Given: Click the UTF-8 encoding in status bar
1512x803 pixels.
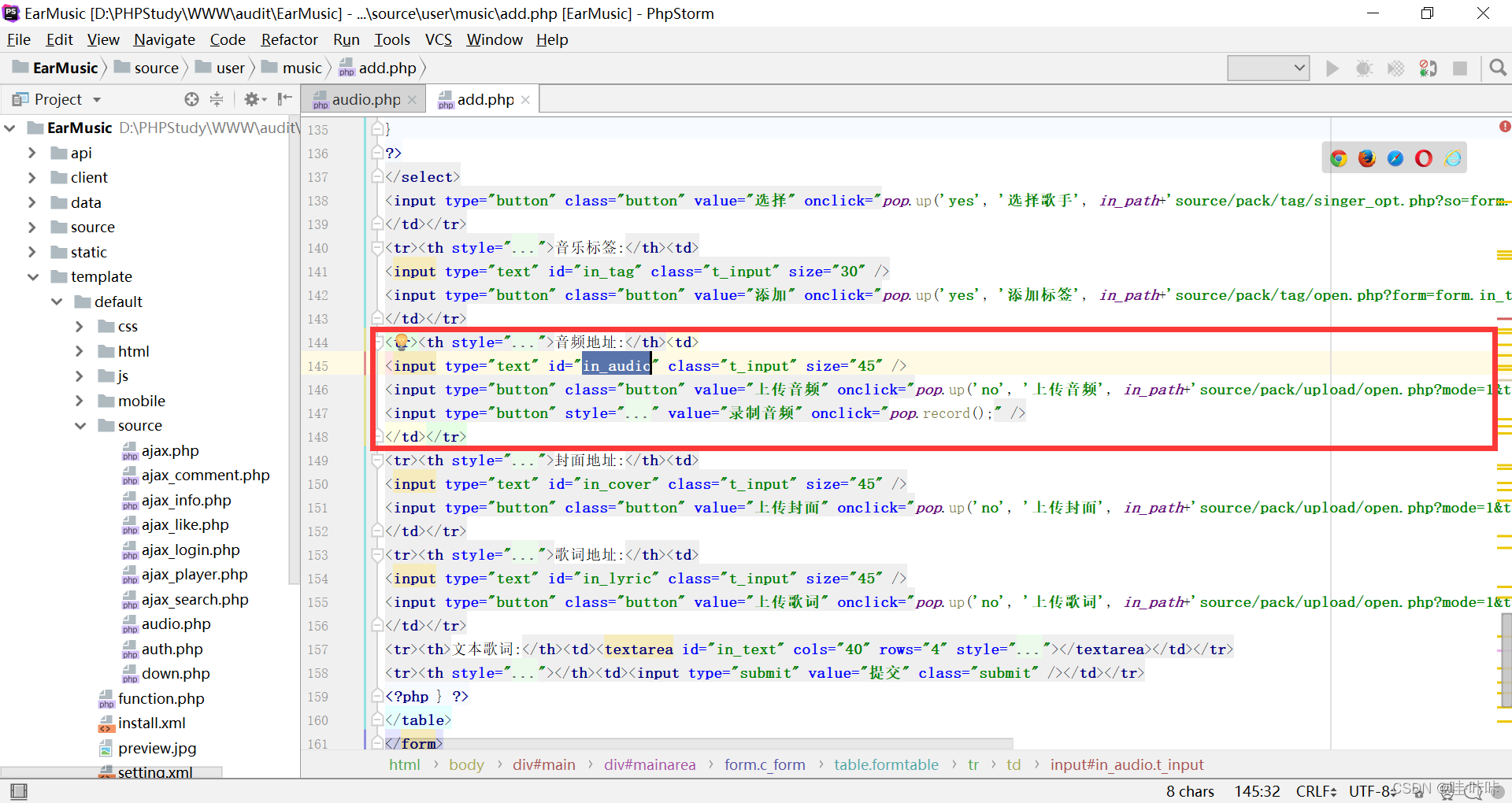Looking at the screenshot, I should pyautogui.click(x=1372, y=791).
